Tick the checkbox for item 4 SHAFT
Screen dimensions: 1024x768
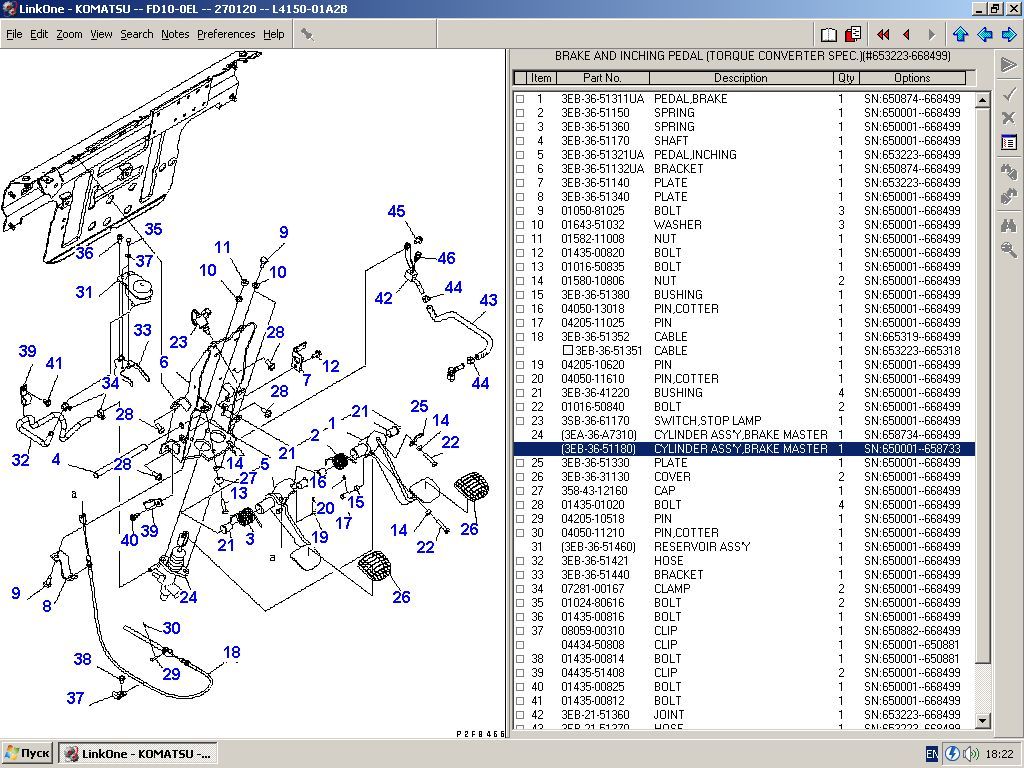[x=520, y=141]
